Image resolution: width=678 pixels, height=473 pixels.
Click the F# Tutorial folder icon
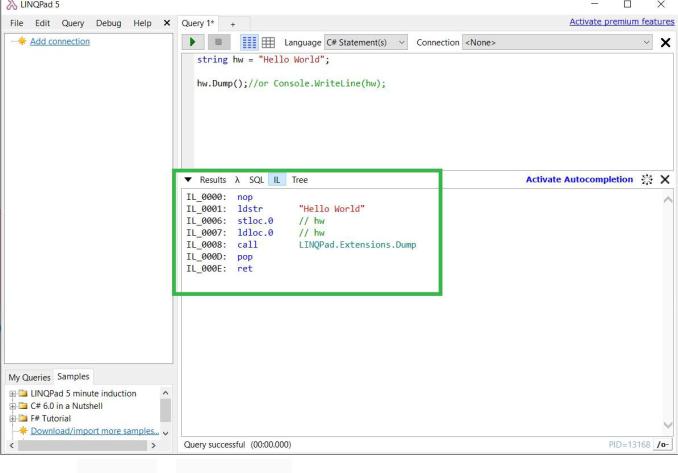[x=23, y=419]
